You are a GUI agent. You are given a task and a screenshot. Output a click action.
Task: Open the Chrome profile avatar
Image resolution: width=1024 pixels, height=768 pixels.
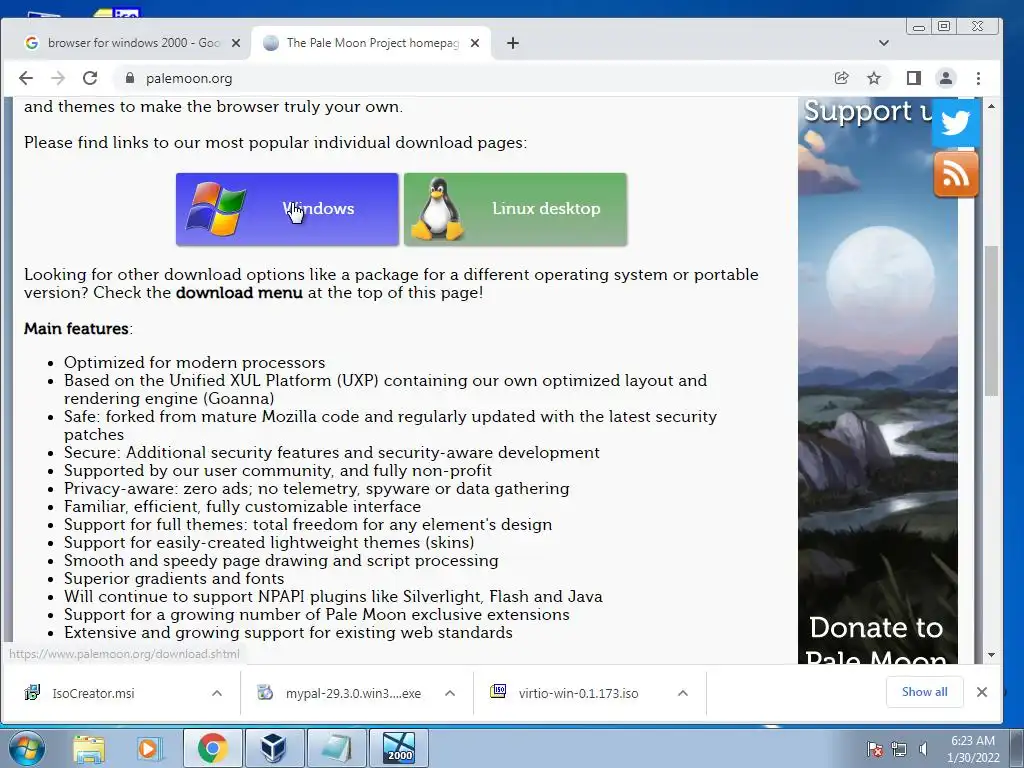[946, 78]
